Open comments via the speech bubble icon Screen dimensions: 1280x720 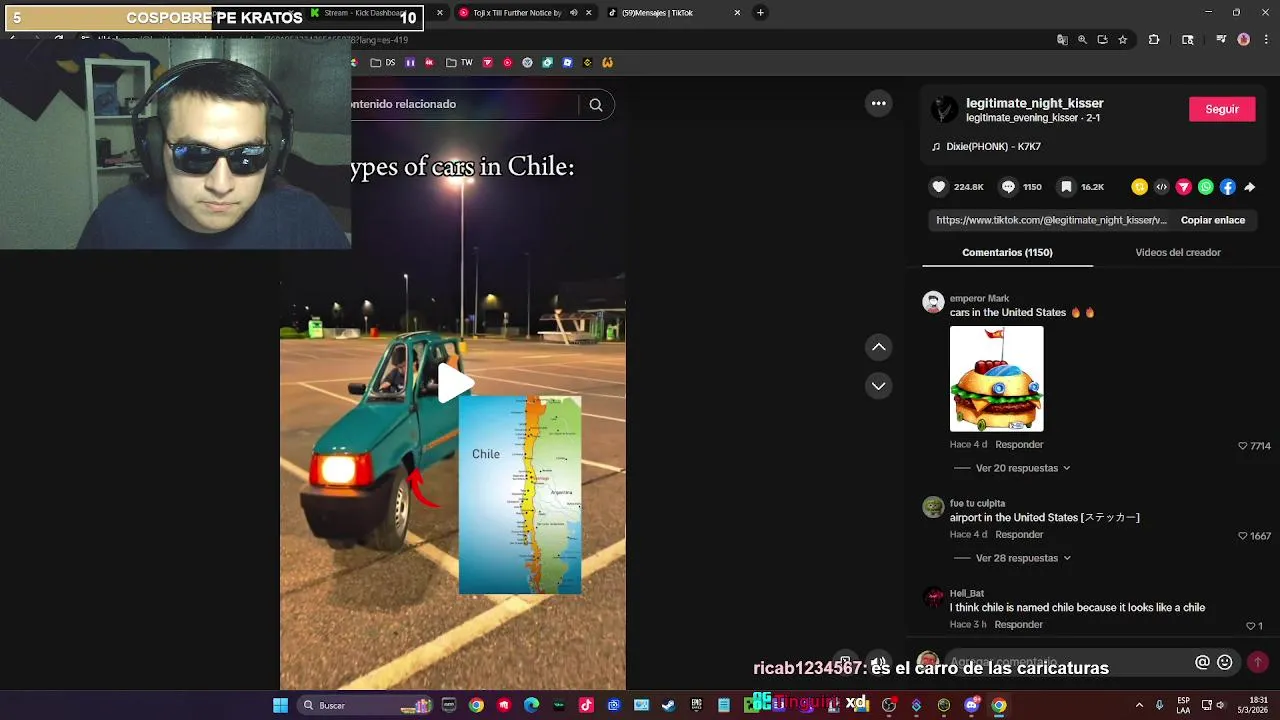[x=1008, y=187]
